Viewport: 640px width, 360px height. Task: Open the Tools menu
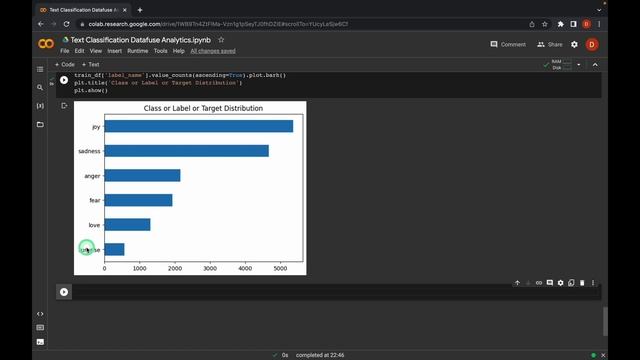point(160,51)
